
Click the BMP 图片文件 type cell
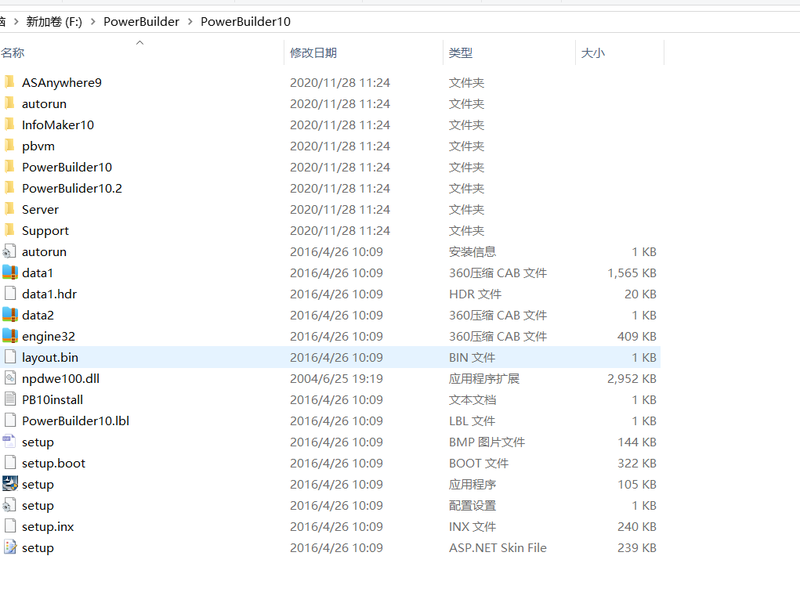point(487,442)
